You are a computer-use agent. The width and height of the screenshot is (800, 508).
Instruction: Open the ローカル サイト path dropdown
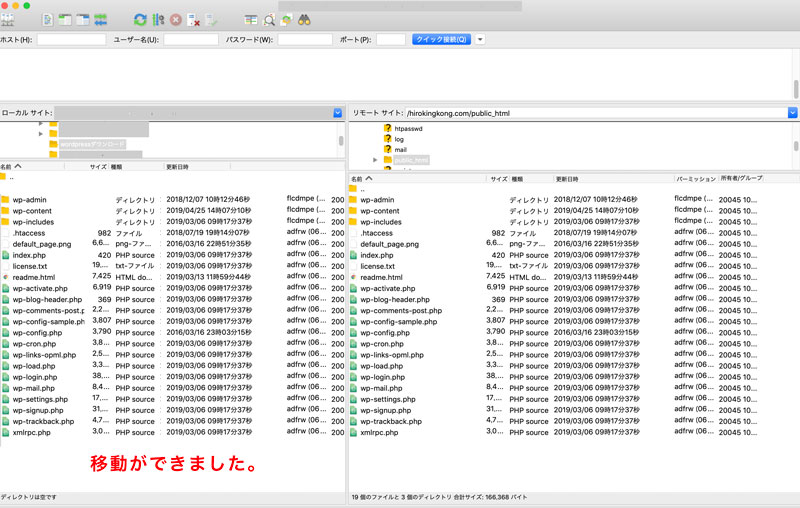tap(338, 113)
